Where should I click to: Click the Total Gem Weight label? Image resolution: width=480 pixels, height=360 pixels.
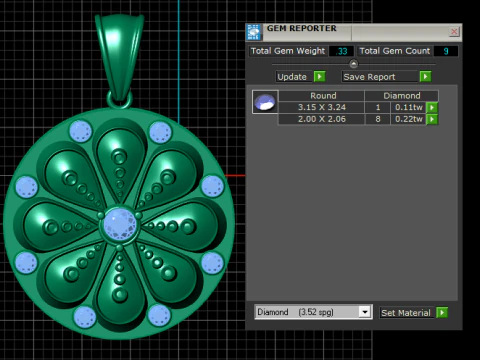tap(288, 51)
